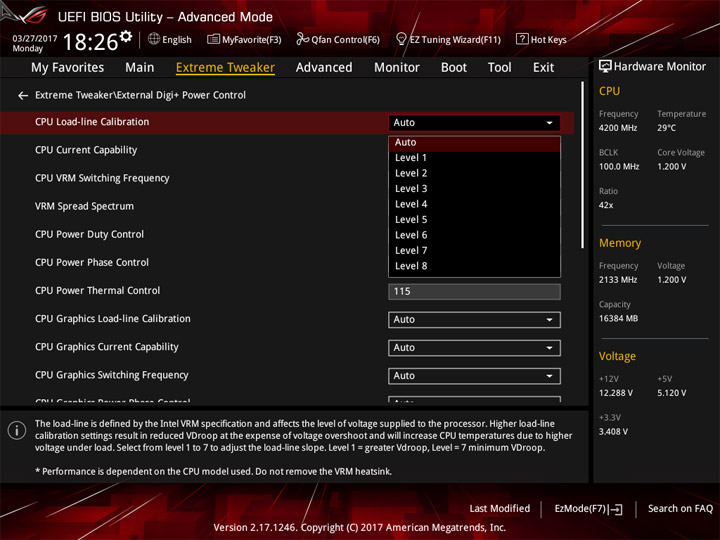The height and width of the screenshot is (540, 720).
Task: Click the info icon beside help text
Action: [x=17, y=430]
